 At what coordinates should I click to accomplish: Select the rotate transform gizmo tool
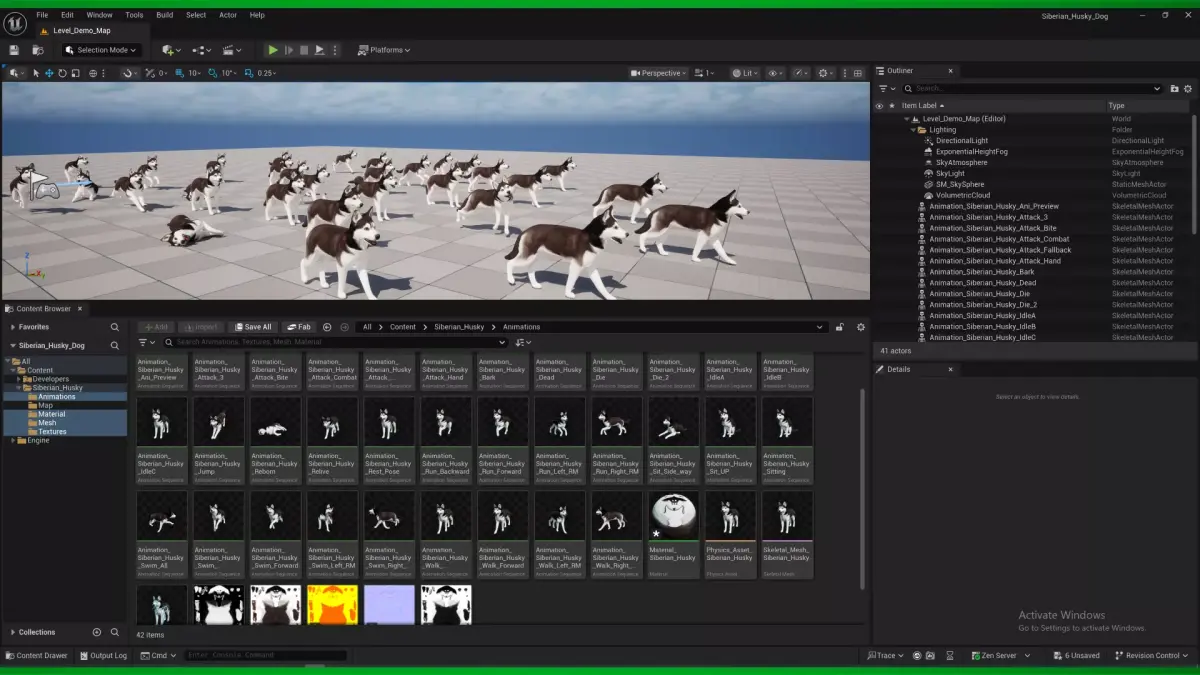pos(62,73)
